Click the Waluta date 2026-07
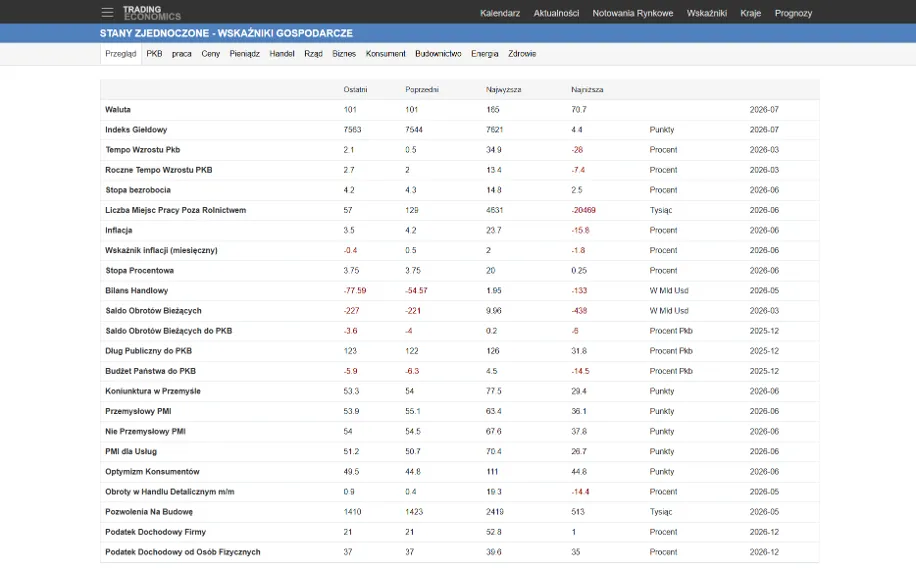 tap(764, 110)
